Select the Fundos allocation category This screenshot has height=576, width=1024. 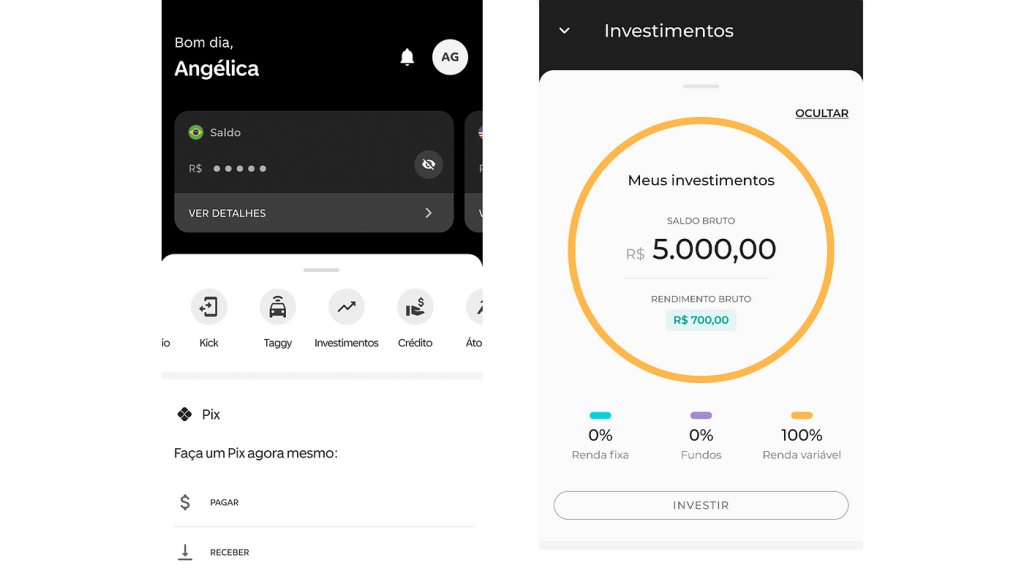[x=701, y=437]
